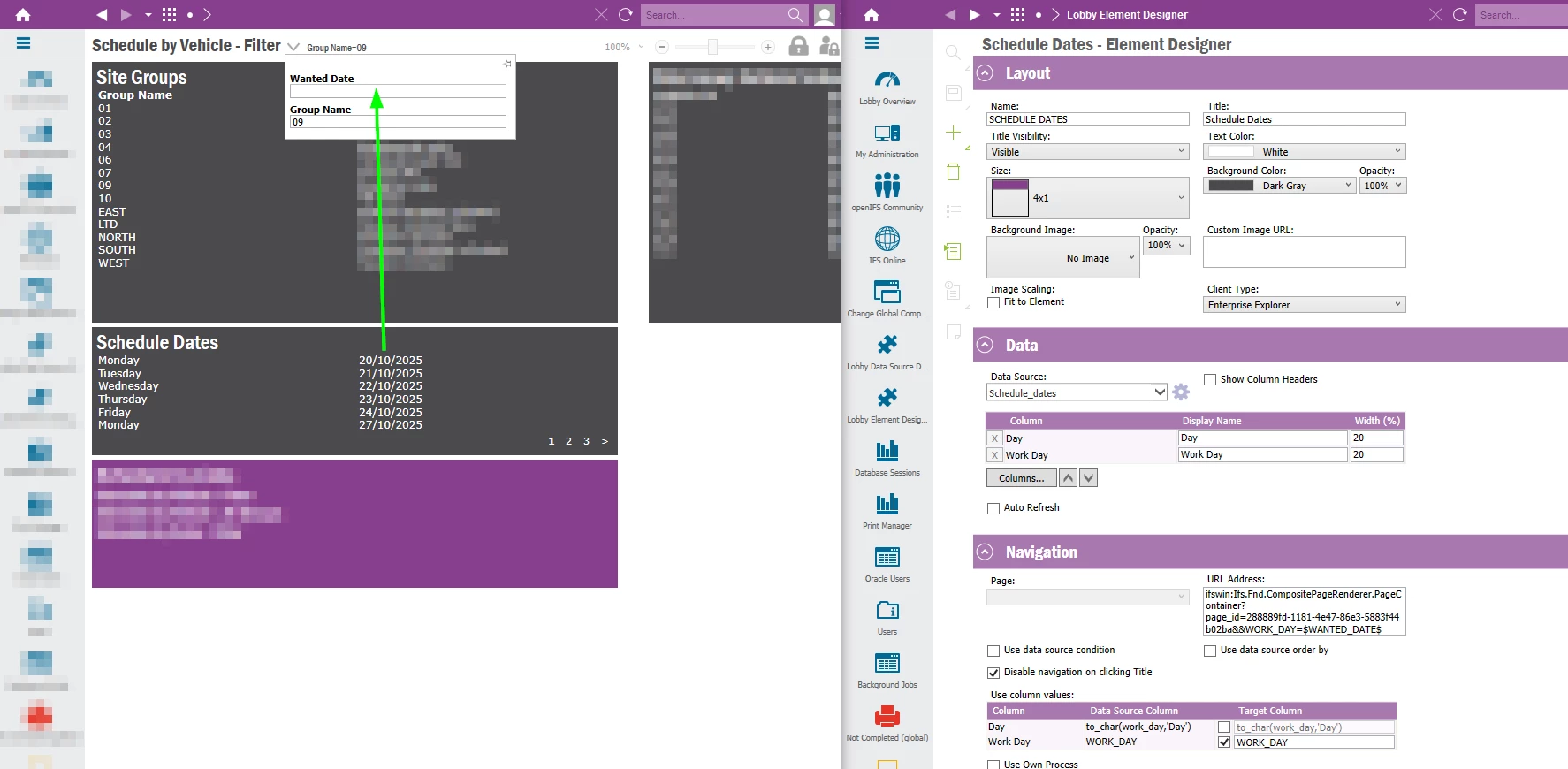This screenshot has height=769, width=1568.
Task: Collapse the Layout section
Action: coord(986,73)
